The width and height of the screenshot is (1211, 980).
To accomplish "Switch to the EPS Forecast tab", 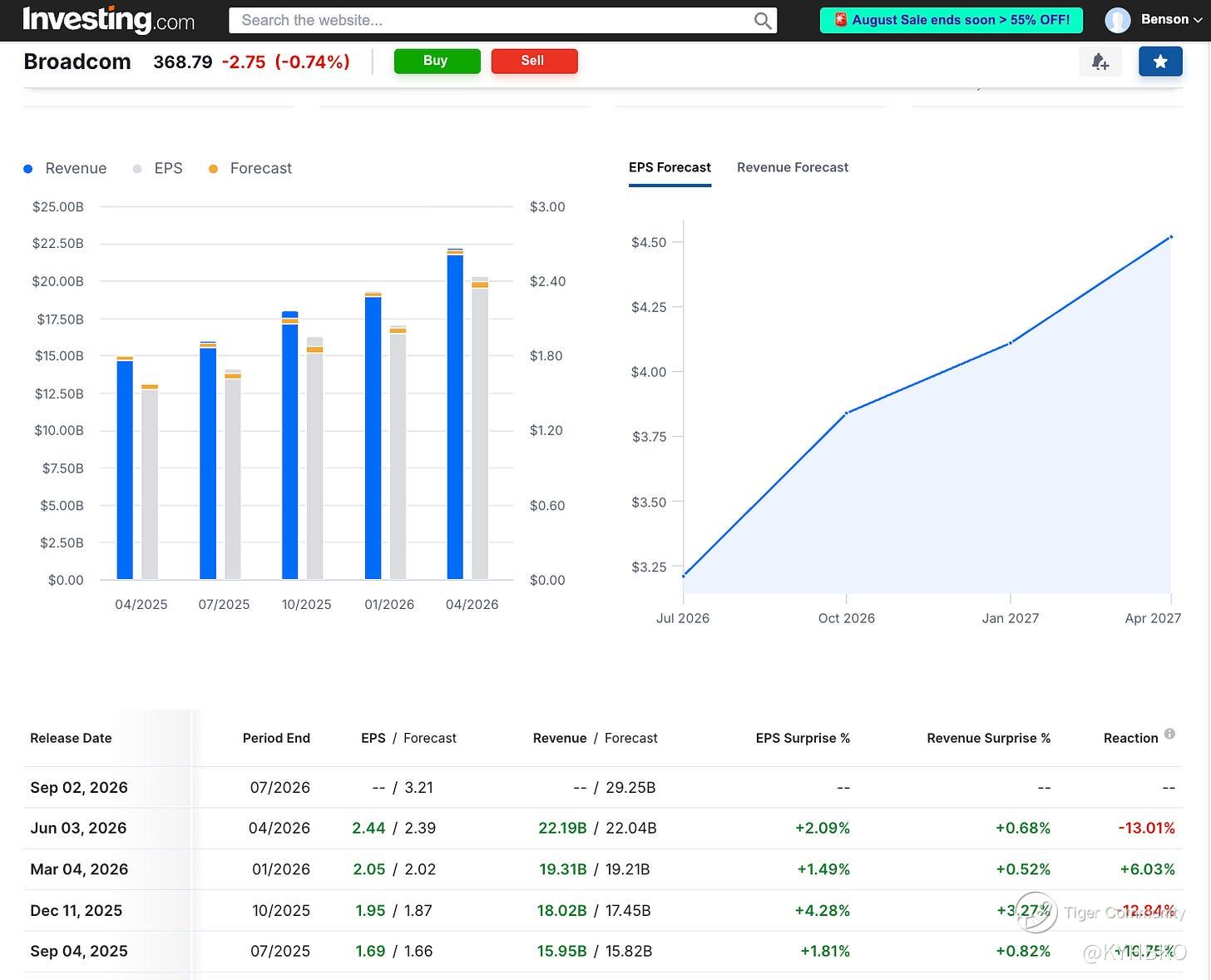I will coord(670,167).
